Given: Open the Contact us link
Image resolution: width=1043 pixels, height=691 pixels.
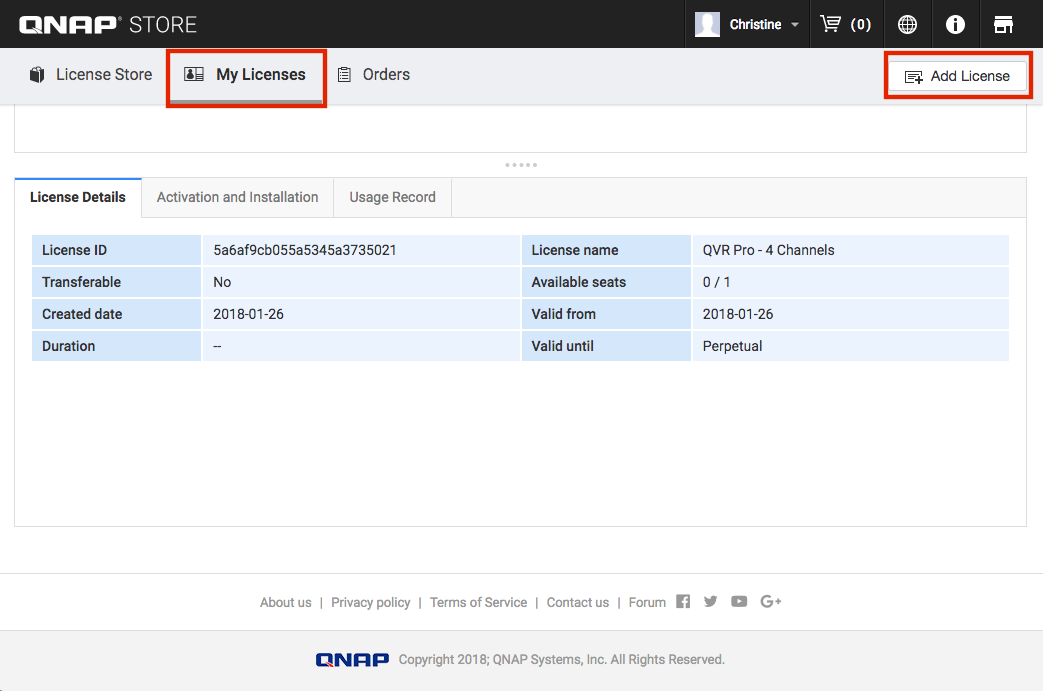Looking at the screenshot, I should click(577, 602).
